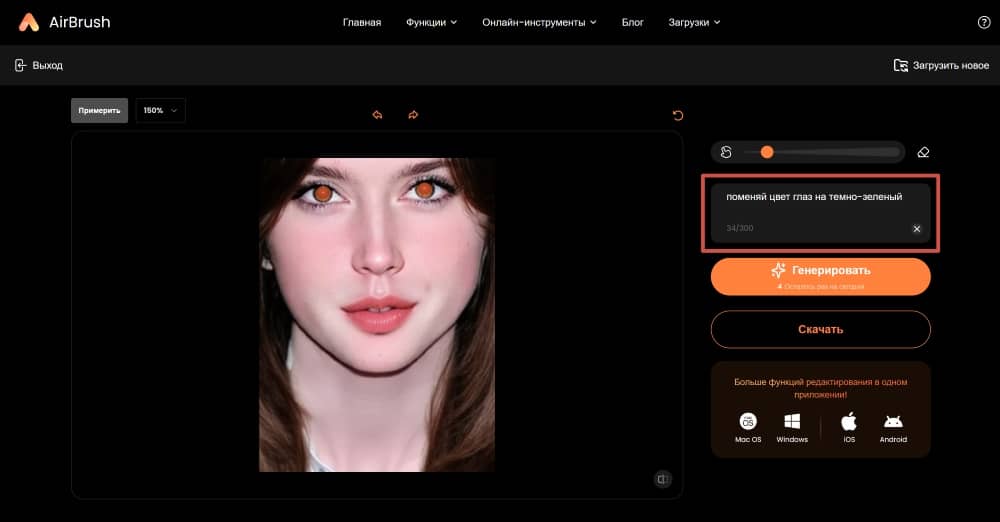The width and height of the screenshot is (1000, 522).
Task: Open the Блог menu item
Action: [633, 22]
